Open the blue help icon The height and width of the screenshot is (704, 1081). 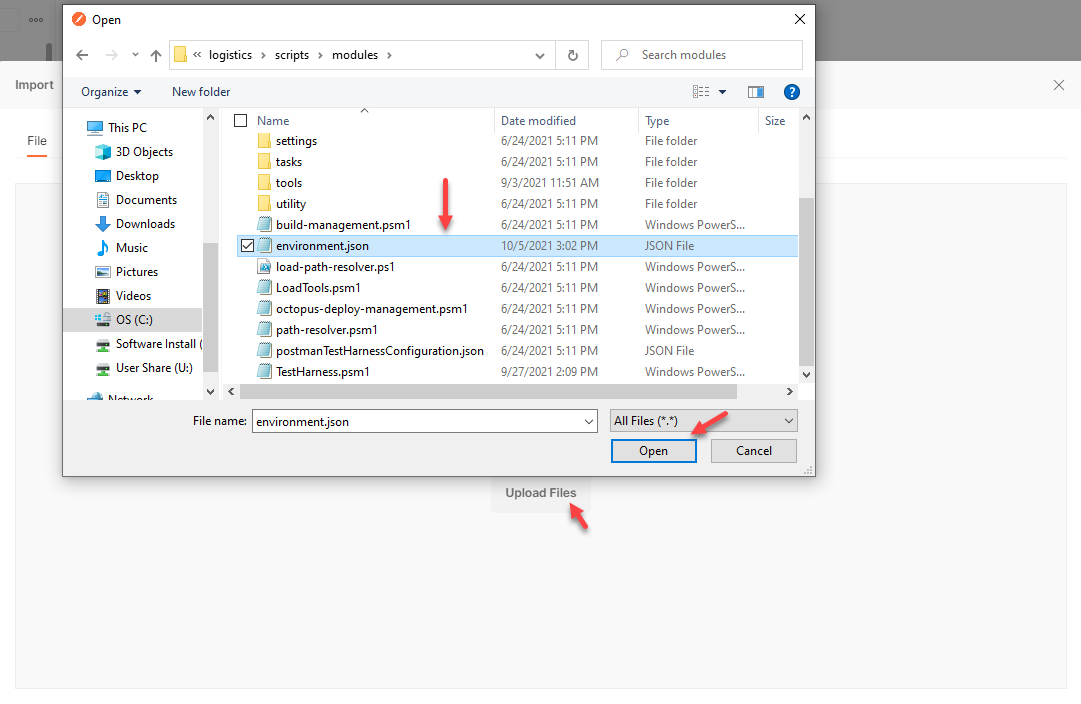(x=791, y=92)
